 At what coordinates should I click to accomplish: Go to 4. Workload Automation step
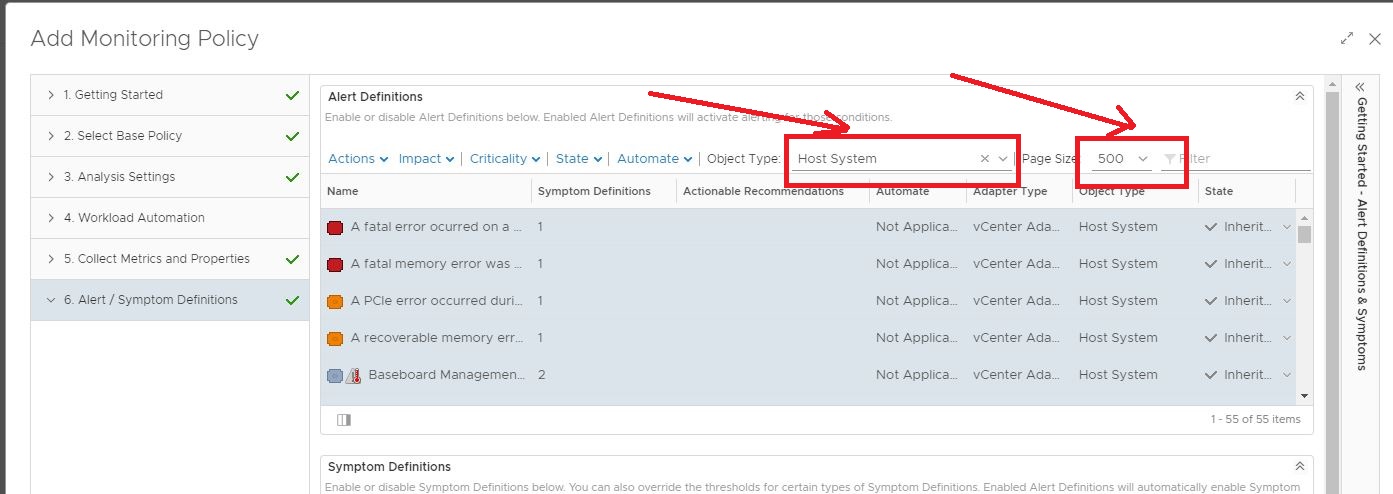141,218
